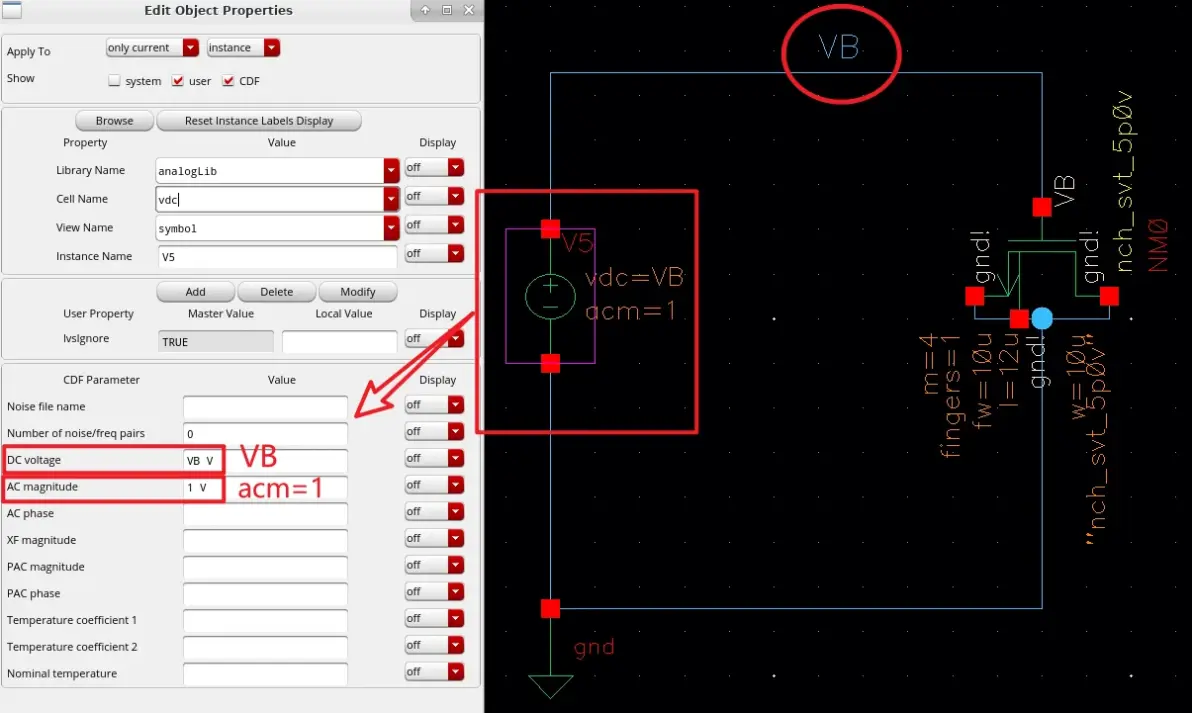Open DC voltage display off dropdown
Viewport: 1192px width, 713px height.
point(434,458)
